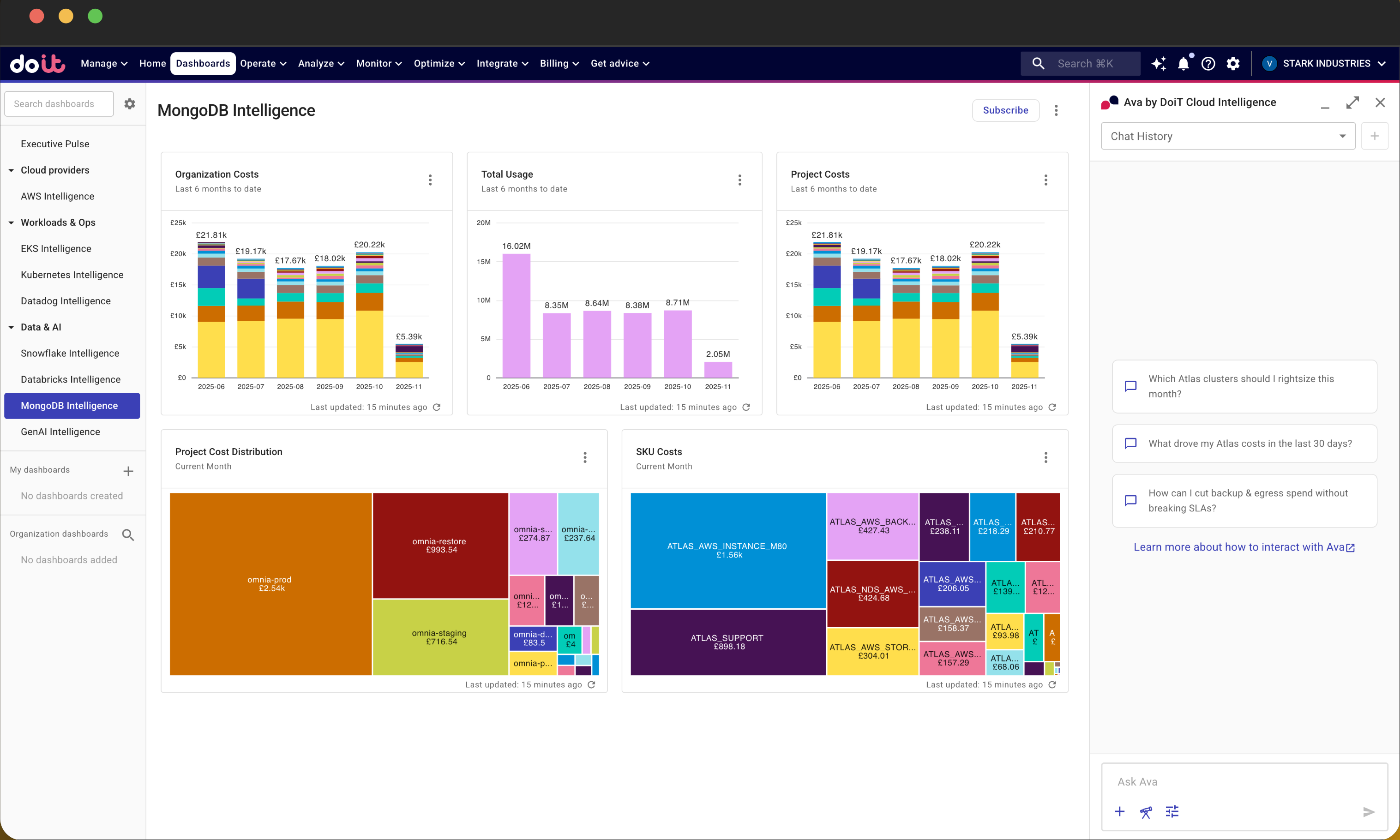The width and height of the screenshot is (1400, 840).
Task: Add a new dashboard under My dashboards
Action: click(128, 471)
